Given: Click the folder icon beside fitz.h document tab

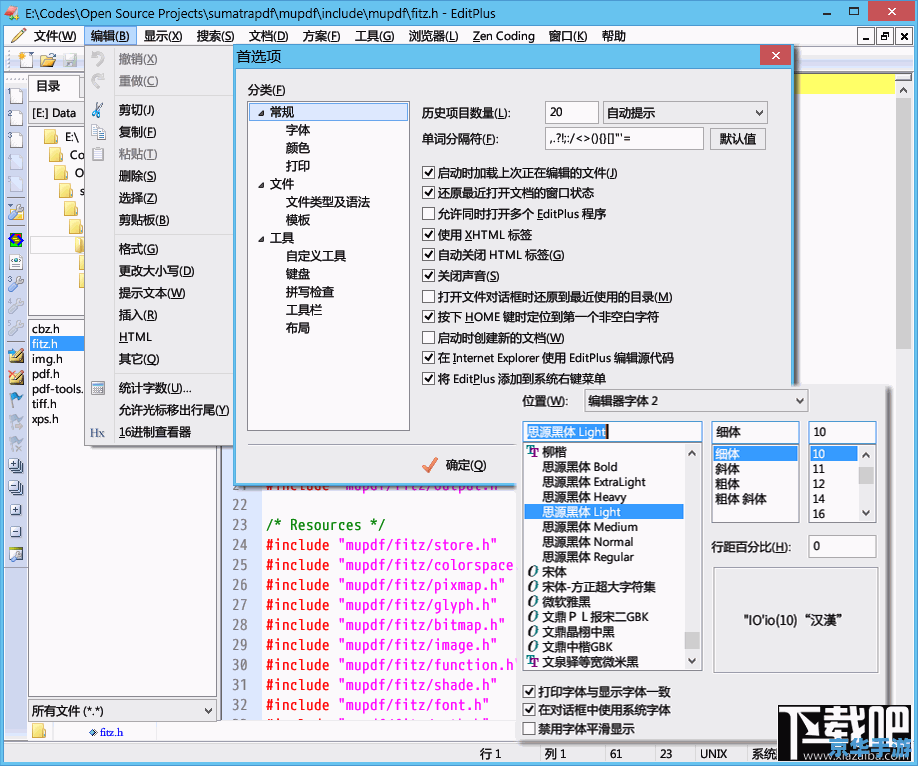Looking at the screenshot, I should click(x=39, y=731).
